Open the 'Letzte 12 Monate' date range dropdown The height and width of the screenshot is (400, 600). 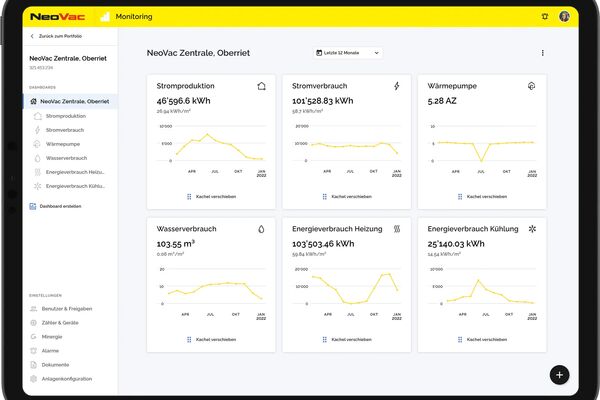tap(345, 53)
